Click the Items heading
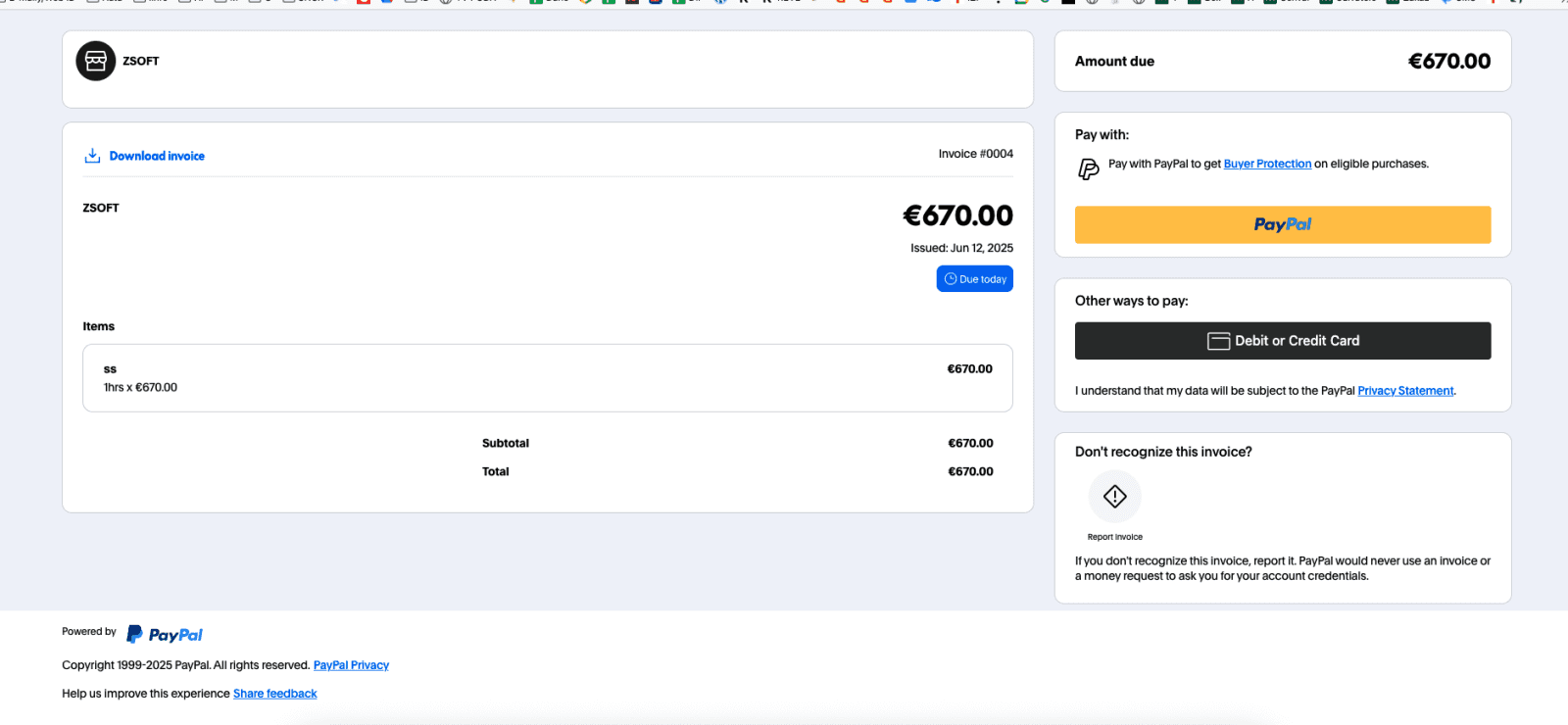This screenshot has height=725, width=1568. click(x=99, y=326)
